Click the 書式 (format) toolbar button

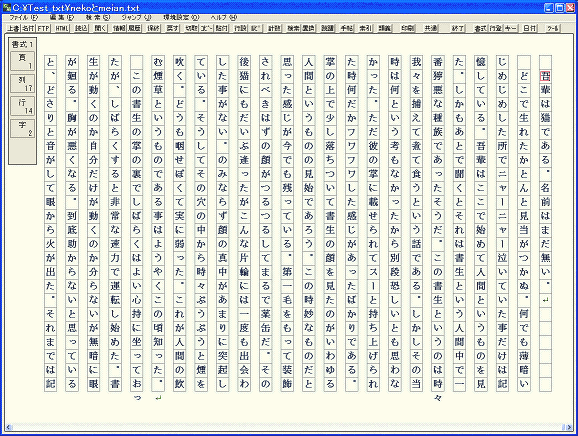480,28
